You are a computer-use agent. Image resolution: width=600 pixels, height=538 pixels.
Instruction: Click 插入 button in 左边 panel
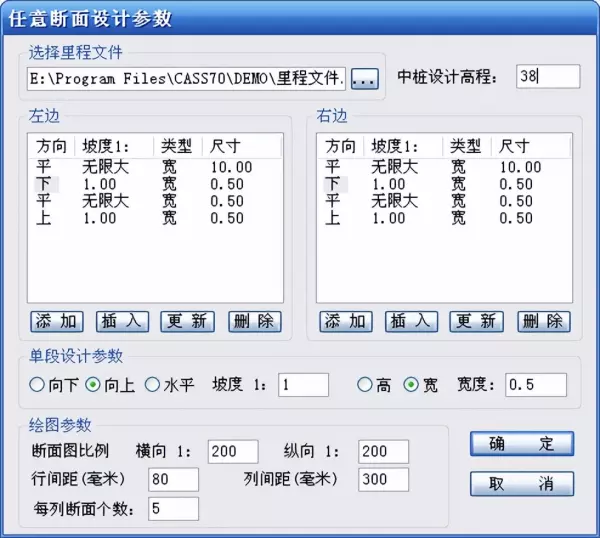(122, 321)
